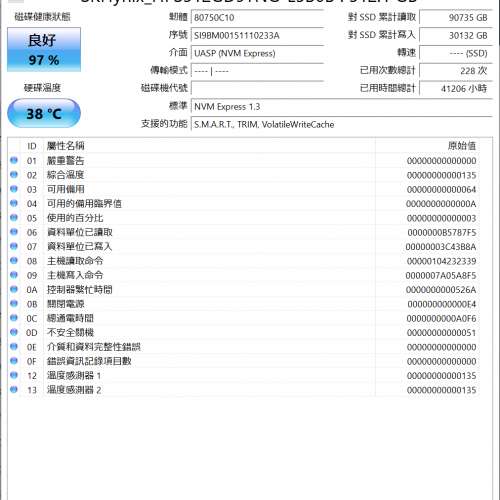Click the firmware field showing 80750C10
Image resolution: width=500 pixels, height=500 pixels.
coord(257,17)
